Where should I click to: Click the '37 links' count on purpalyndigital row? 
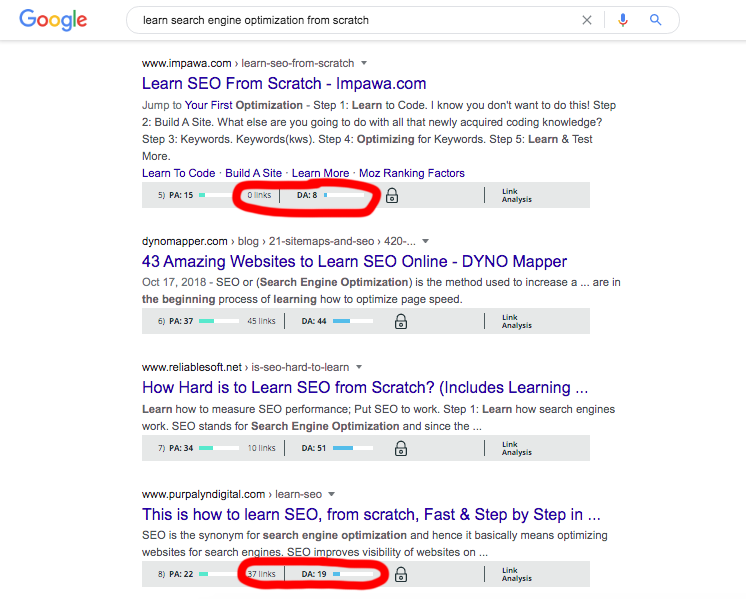coord(261,574)
